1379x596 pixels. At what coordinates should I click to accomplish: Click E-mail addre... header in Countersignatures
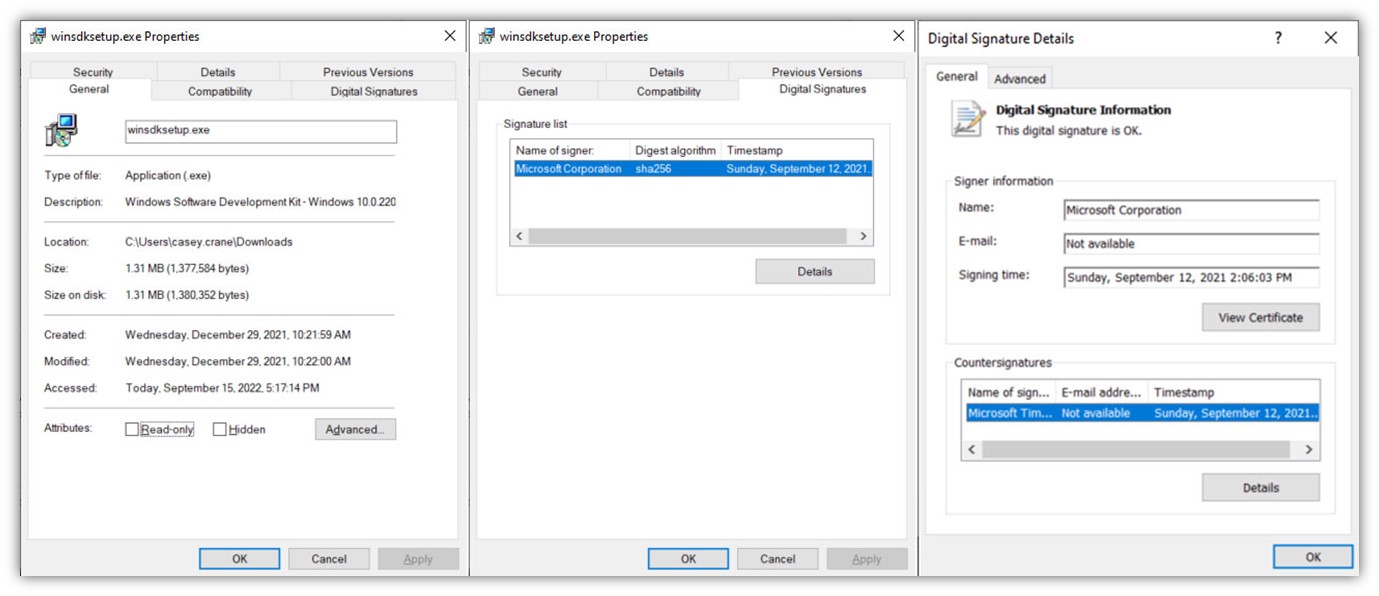pyautogui.click(x=1102, y=393)
